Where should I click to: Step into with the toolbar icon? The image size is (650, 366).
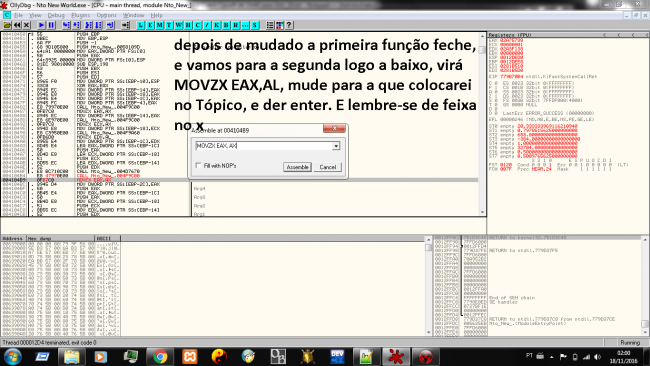tap(66, 25)
